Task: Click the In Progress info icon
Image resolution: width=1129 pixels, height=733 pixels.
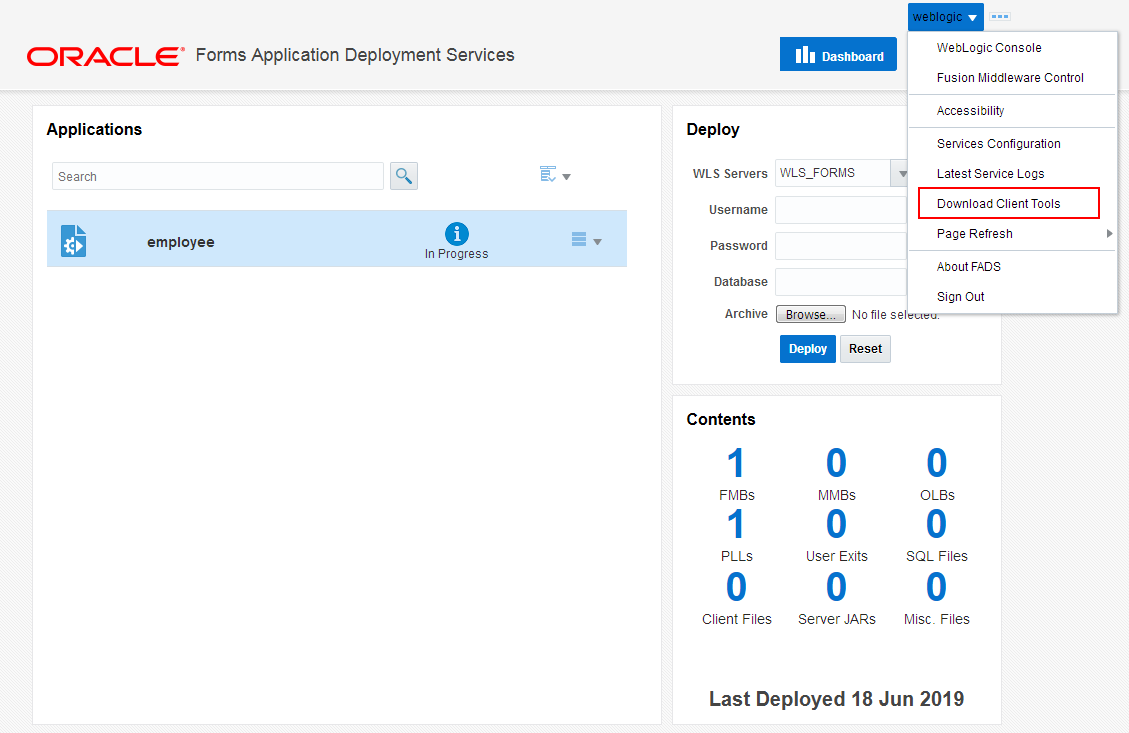Action: (x=456, y=233)
